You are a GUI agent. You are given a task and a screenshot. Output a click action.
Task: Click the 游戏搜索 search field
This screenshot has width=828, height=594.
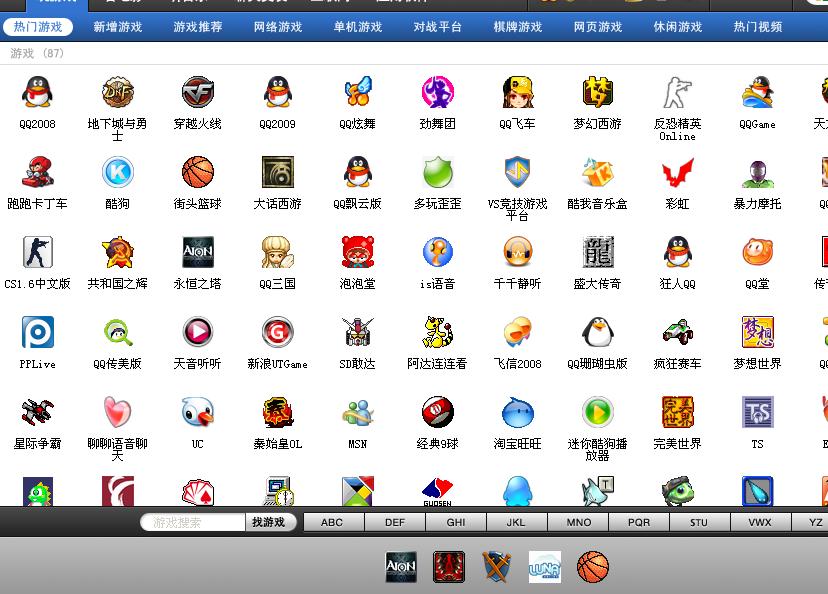[x=193, y=522]
